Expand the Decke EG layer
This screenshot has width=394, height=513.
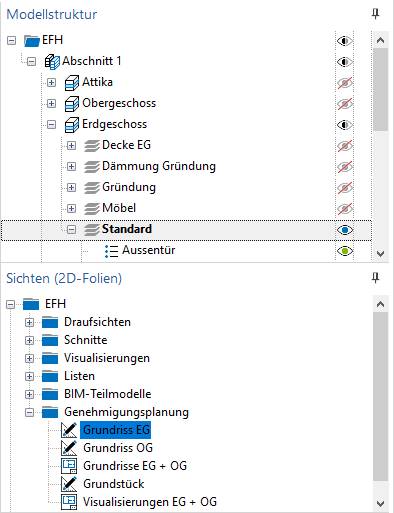click(x=71, y=145)
